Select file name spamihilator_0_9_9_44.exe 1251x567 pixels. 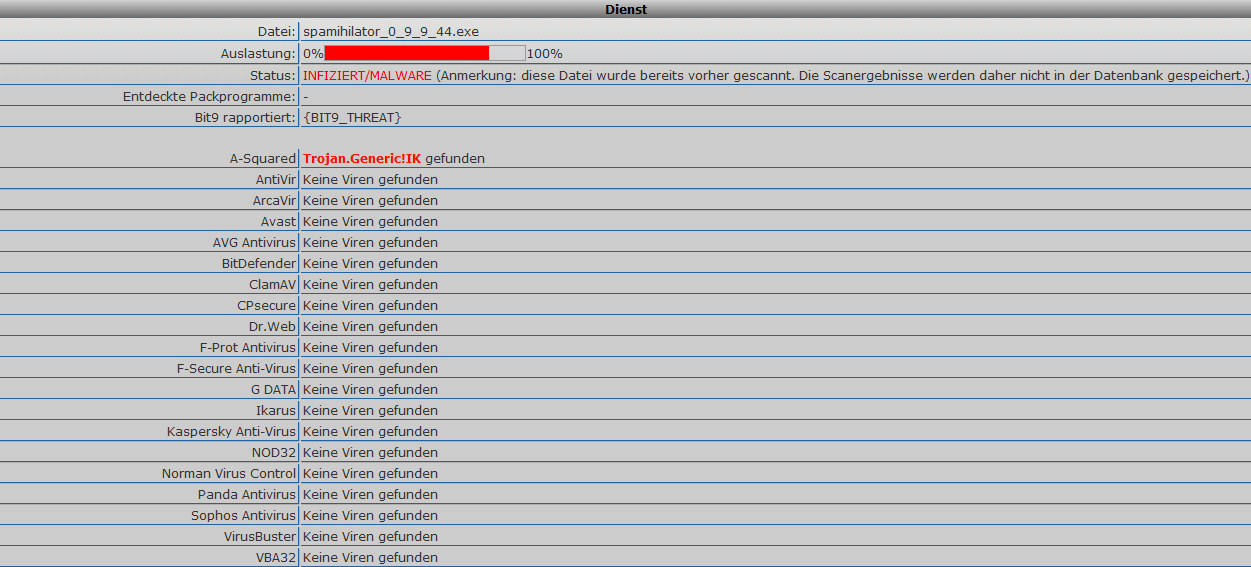[x=391, y=32]
